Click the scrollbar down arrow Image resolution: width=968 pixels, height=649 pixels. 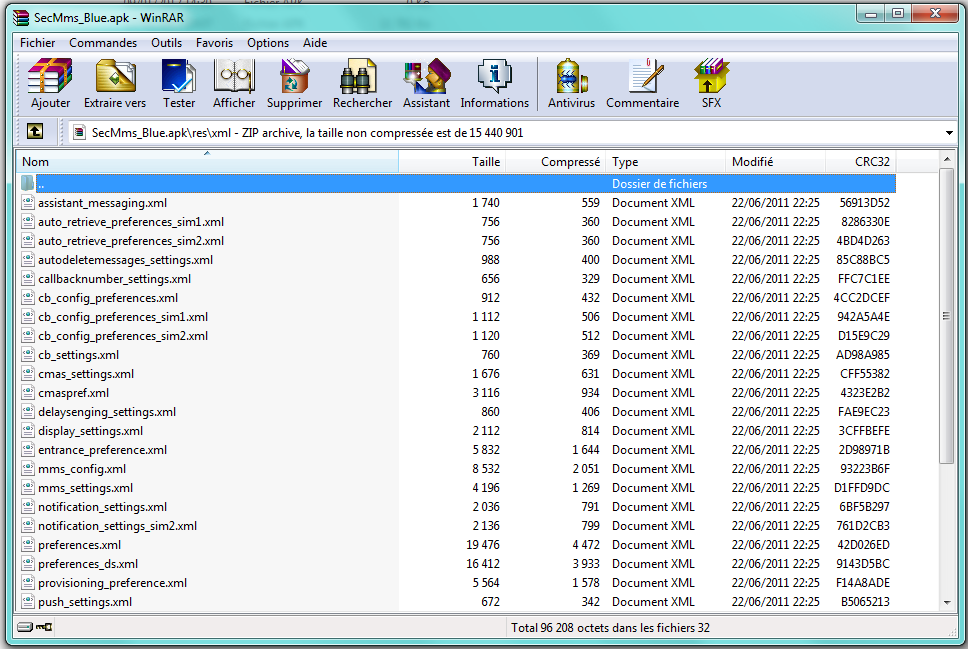[947, 603]
